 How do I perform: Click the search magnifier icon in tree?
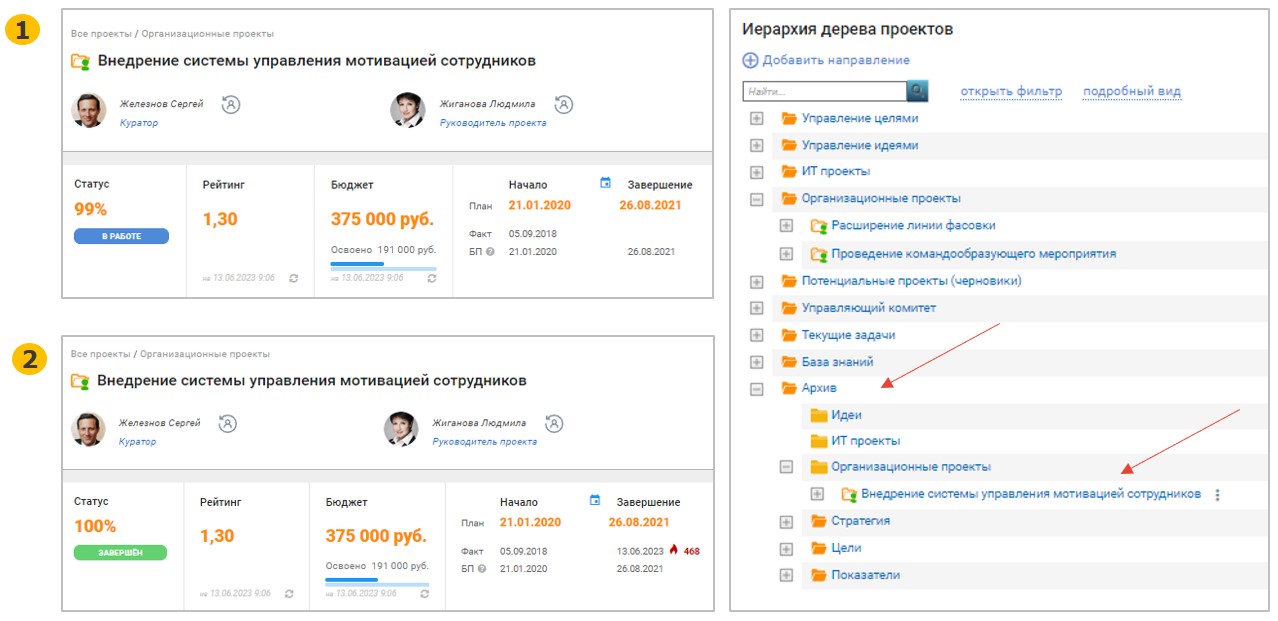pyautogui.click(x=917, y=92)
